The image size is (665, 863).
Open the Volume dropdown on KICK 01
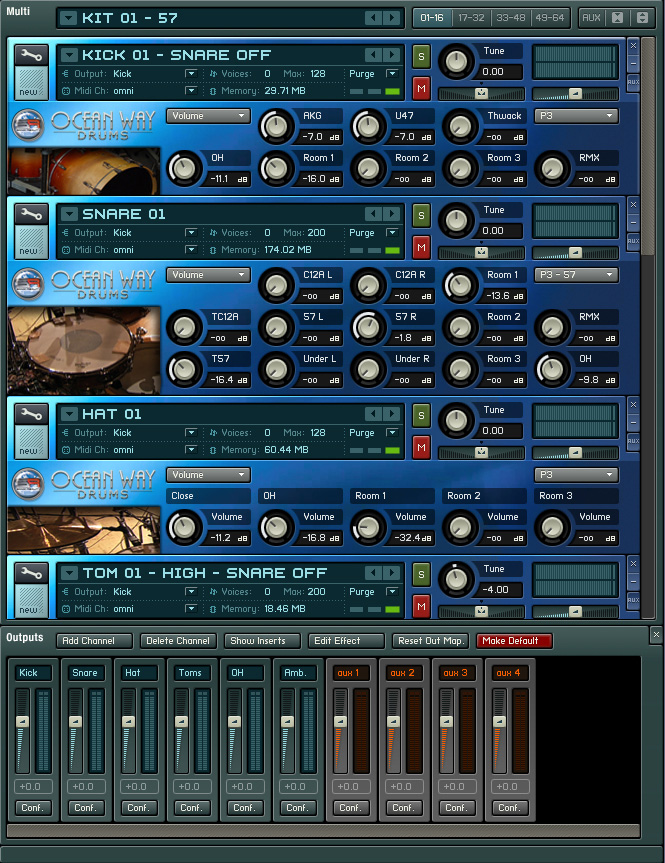point(208,116)
